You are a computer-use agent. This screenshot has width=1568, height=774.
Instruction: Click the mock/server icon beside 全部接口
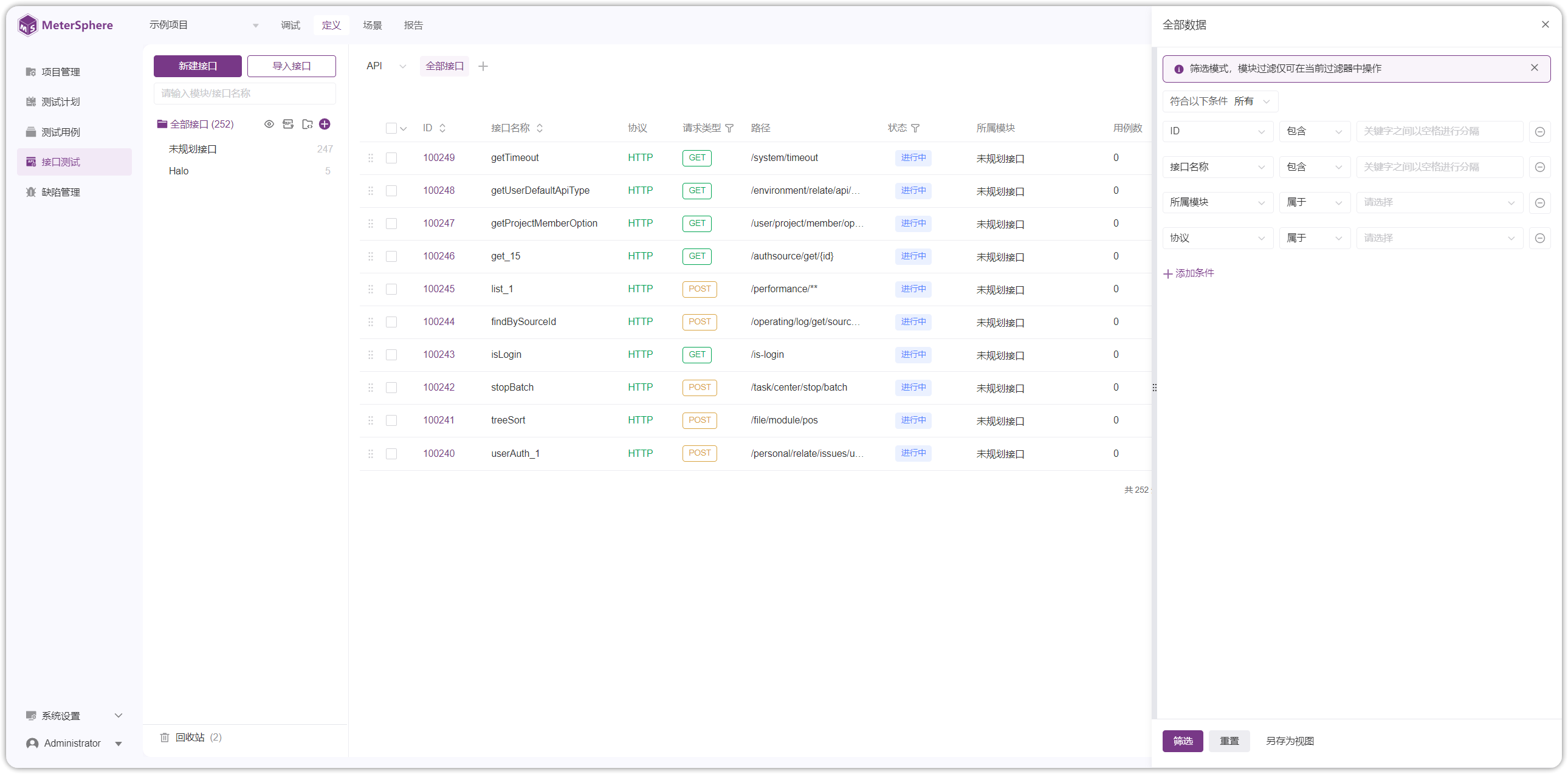pos(288,124)
